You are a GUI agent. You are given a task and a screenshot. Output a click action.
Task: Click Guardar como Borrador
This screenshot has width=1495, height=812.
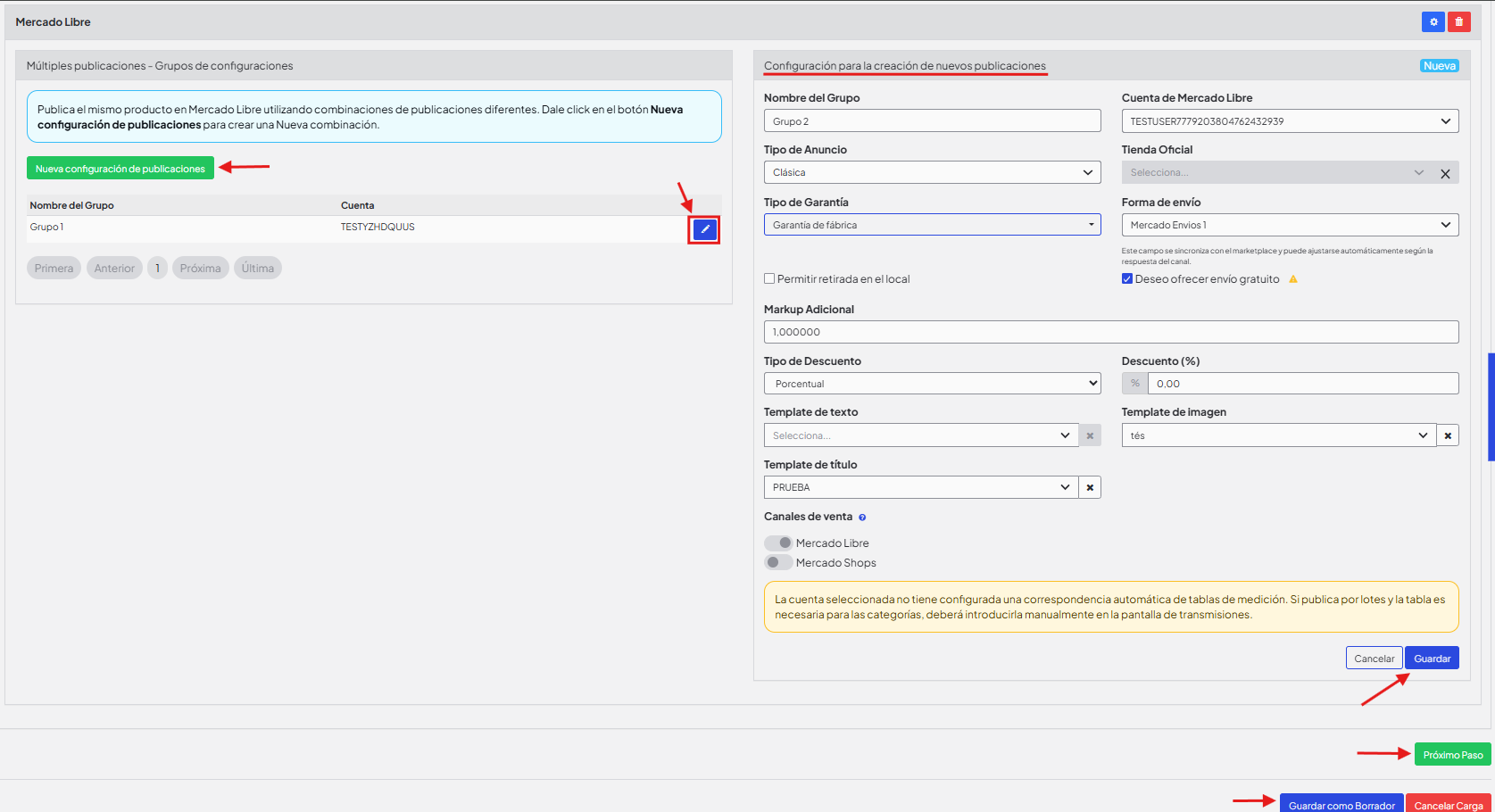(x=1341, y=803)
